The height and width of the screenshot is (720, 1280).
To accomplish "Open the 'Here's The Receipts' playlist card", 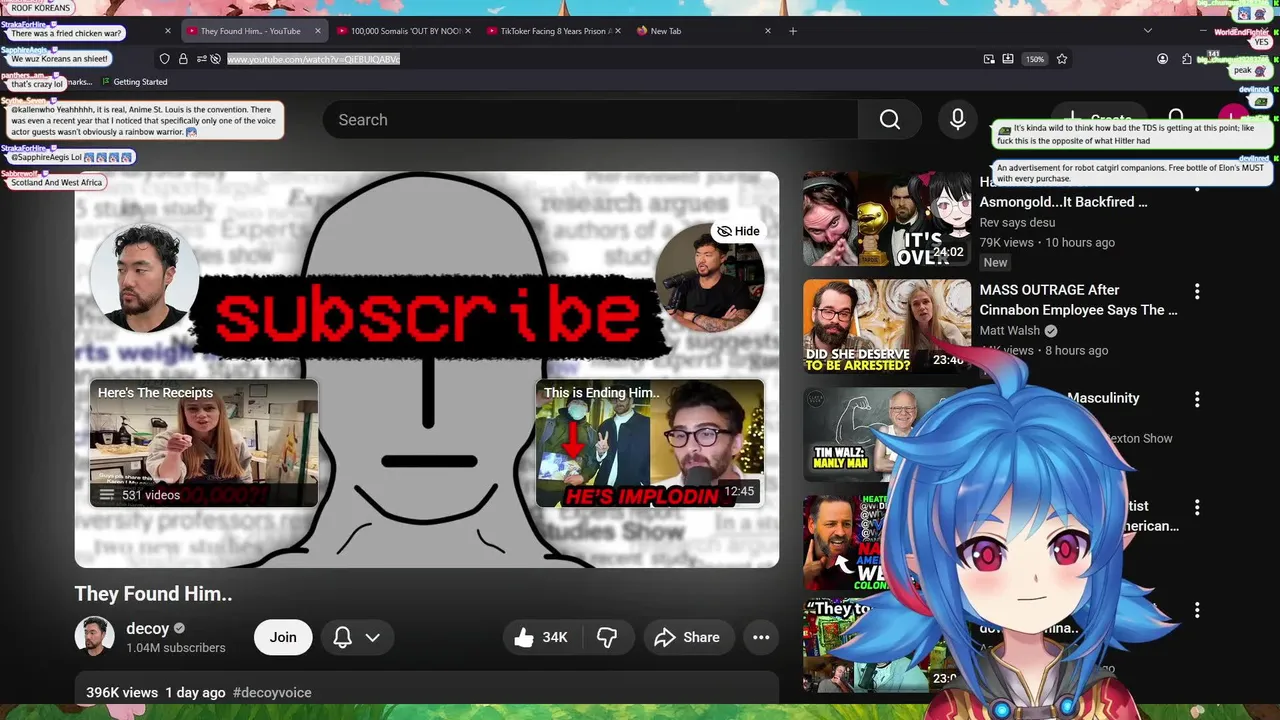I will 204,443.
